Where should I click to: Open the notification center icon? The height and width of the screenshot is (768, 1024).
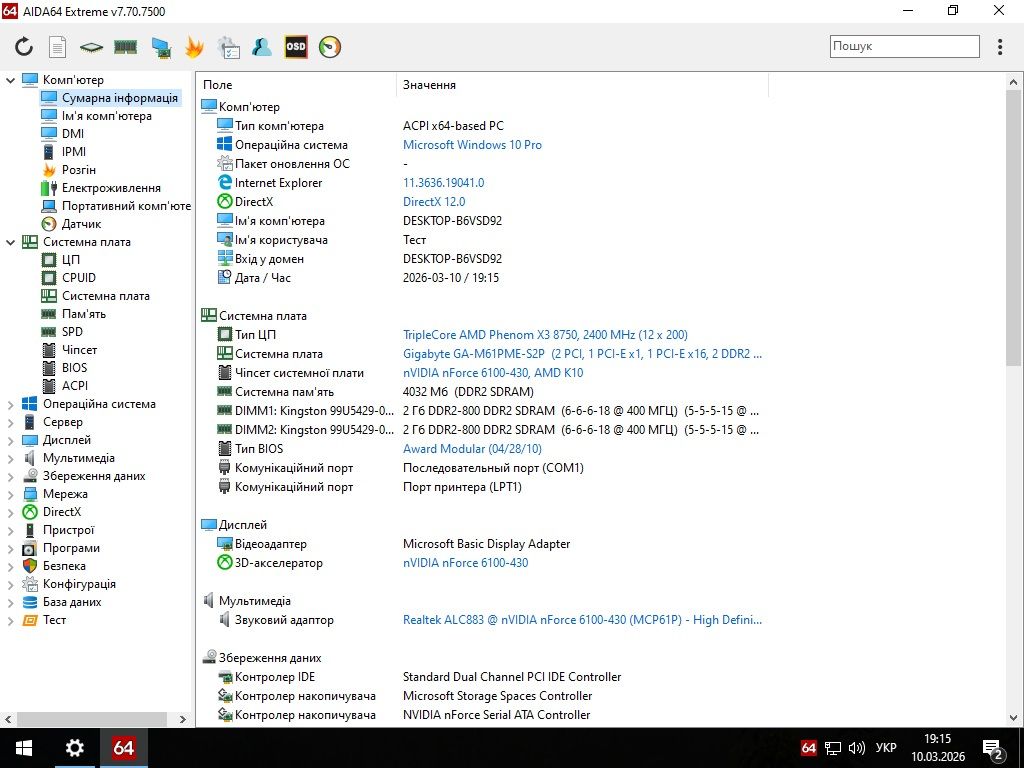tap(993, 748)
